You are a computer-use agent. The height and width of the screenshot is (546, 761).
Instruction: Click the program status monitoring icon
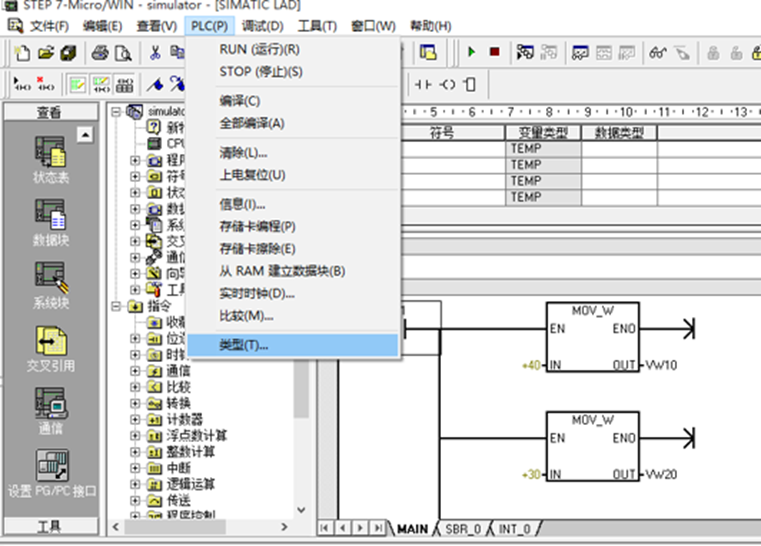coord(525,51)
